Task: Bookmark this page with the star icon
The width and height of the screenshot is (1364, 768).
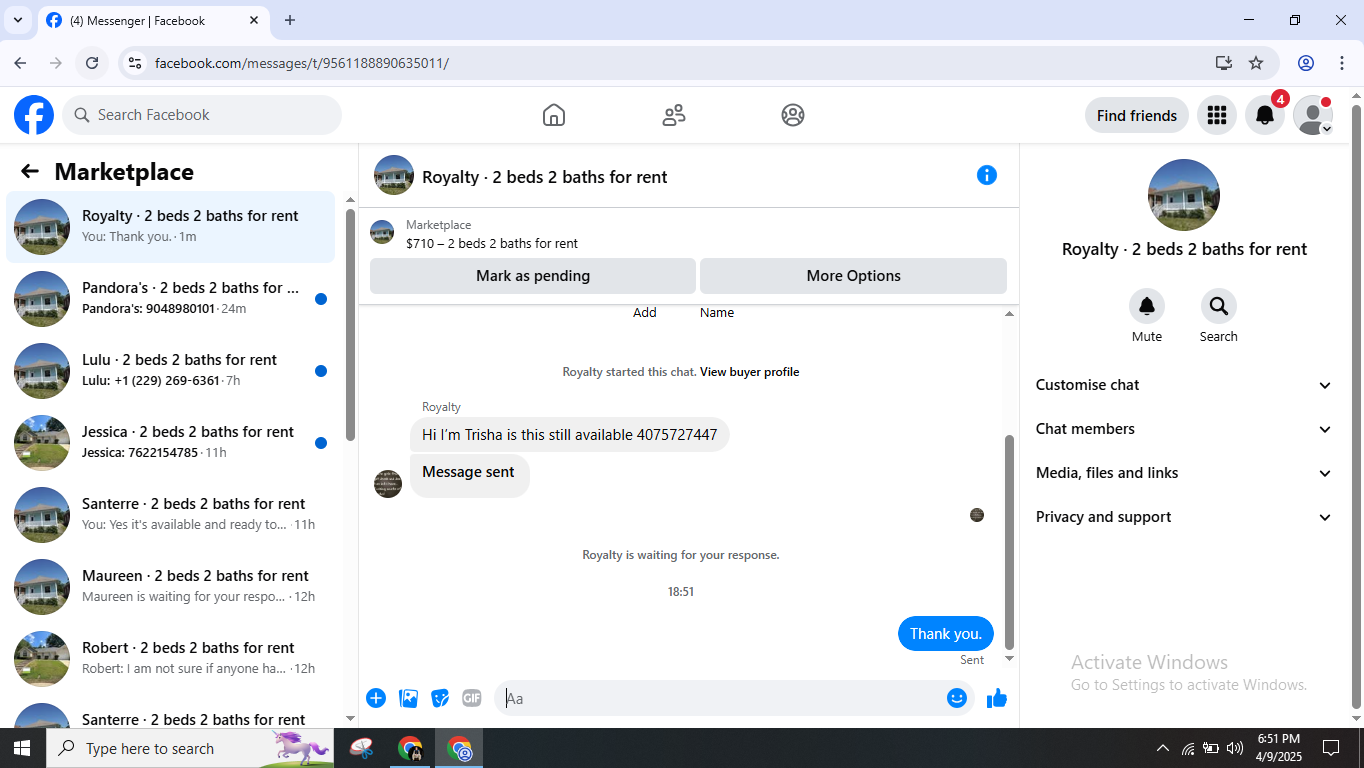Action: (x=1257, y=63)
